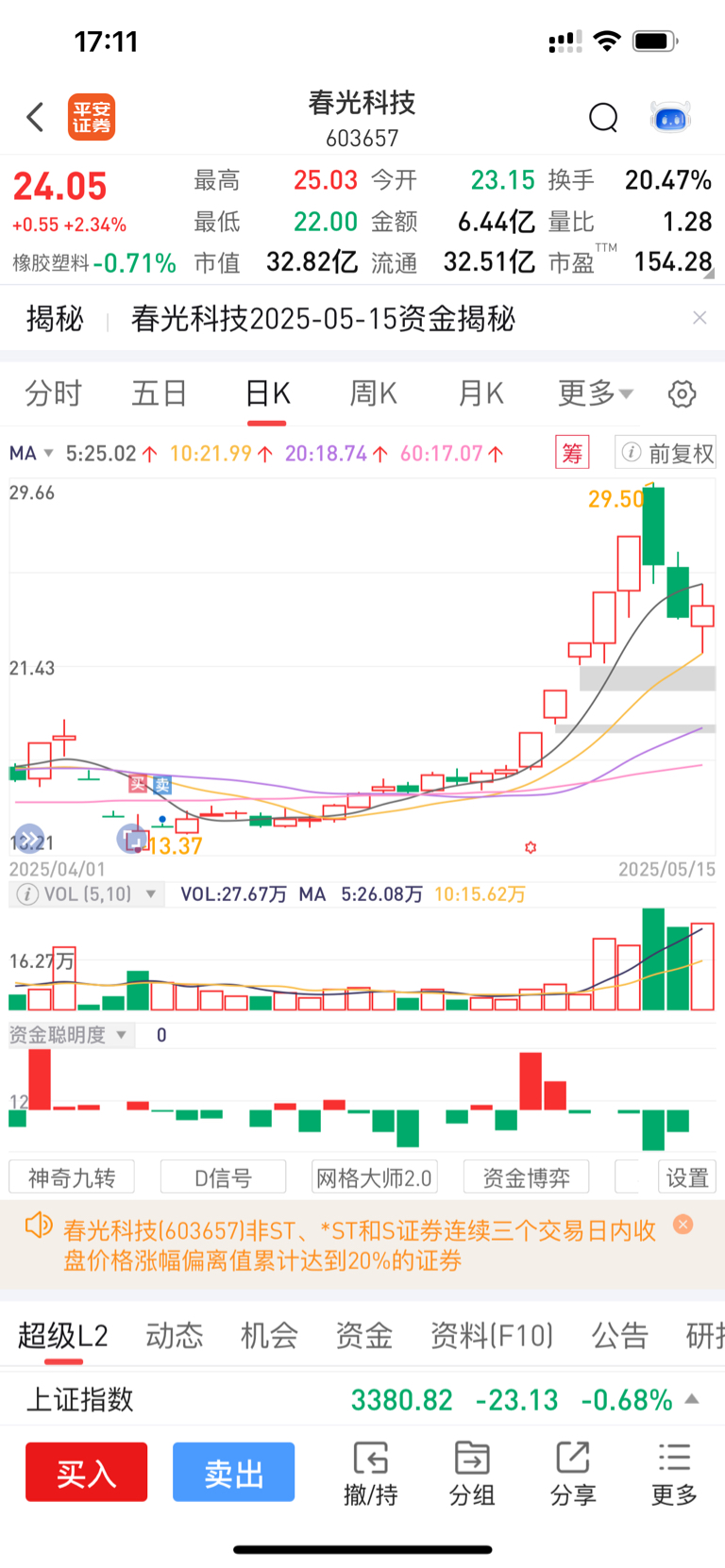
Task: Tap the tall green candlestick at the peak
Action: (x=653, y=526)
